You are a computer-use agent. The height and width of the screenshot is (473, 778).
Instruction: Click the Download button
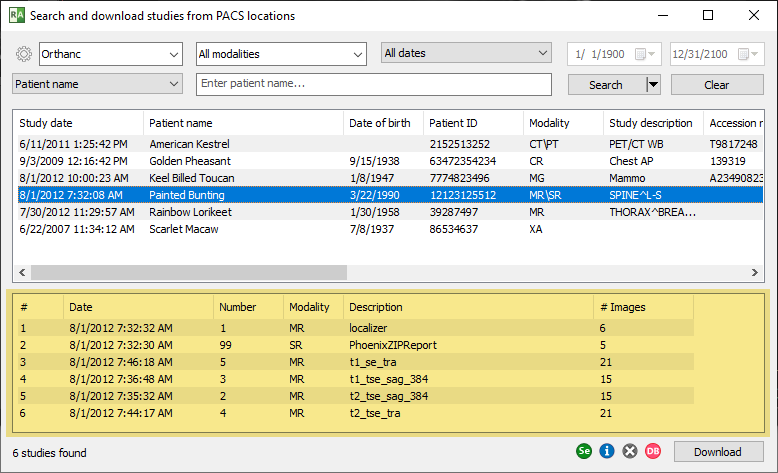click(x=717, y=452)
